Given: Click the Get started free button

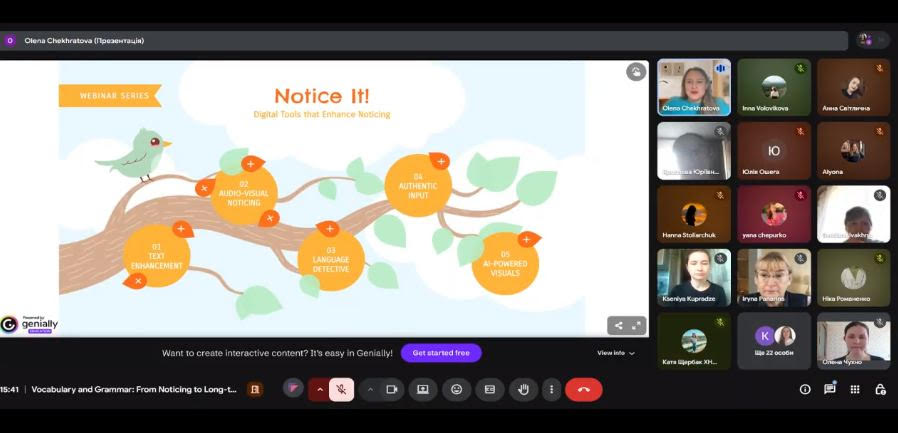Looking at the screenshot, I should [441, 353].
